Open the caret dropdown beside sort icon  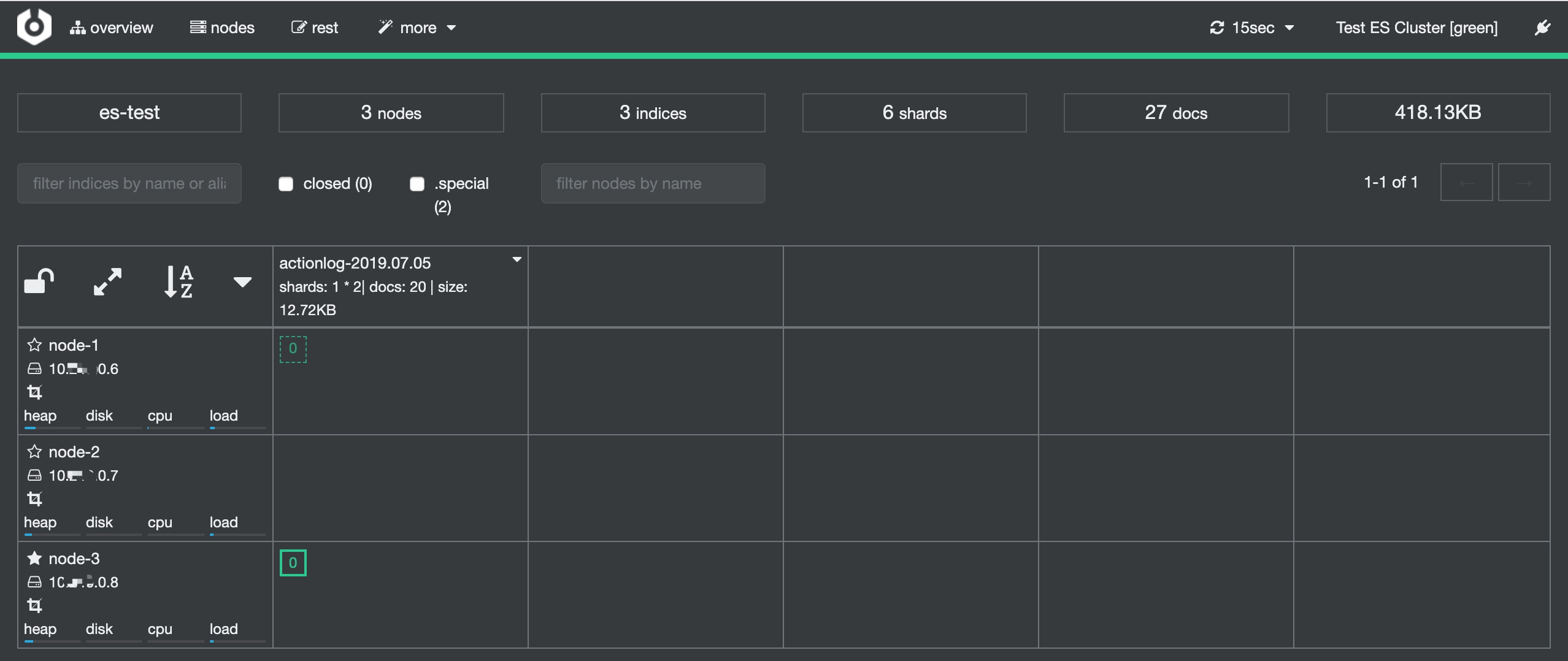coord(243,282)
